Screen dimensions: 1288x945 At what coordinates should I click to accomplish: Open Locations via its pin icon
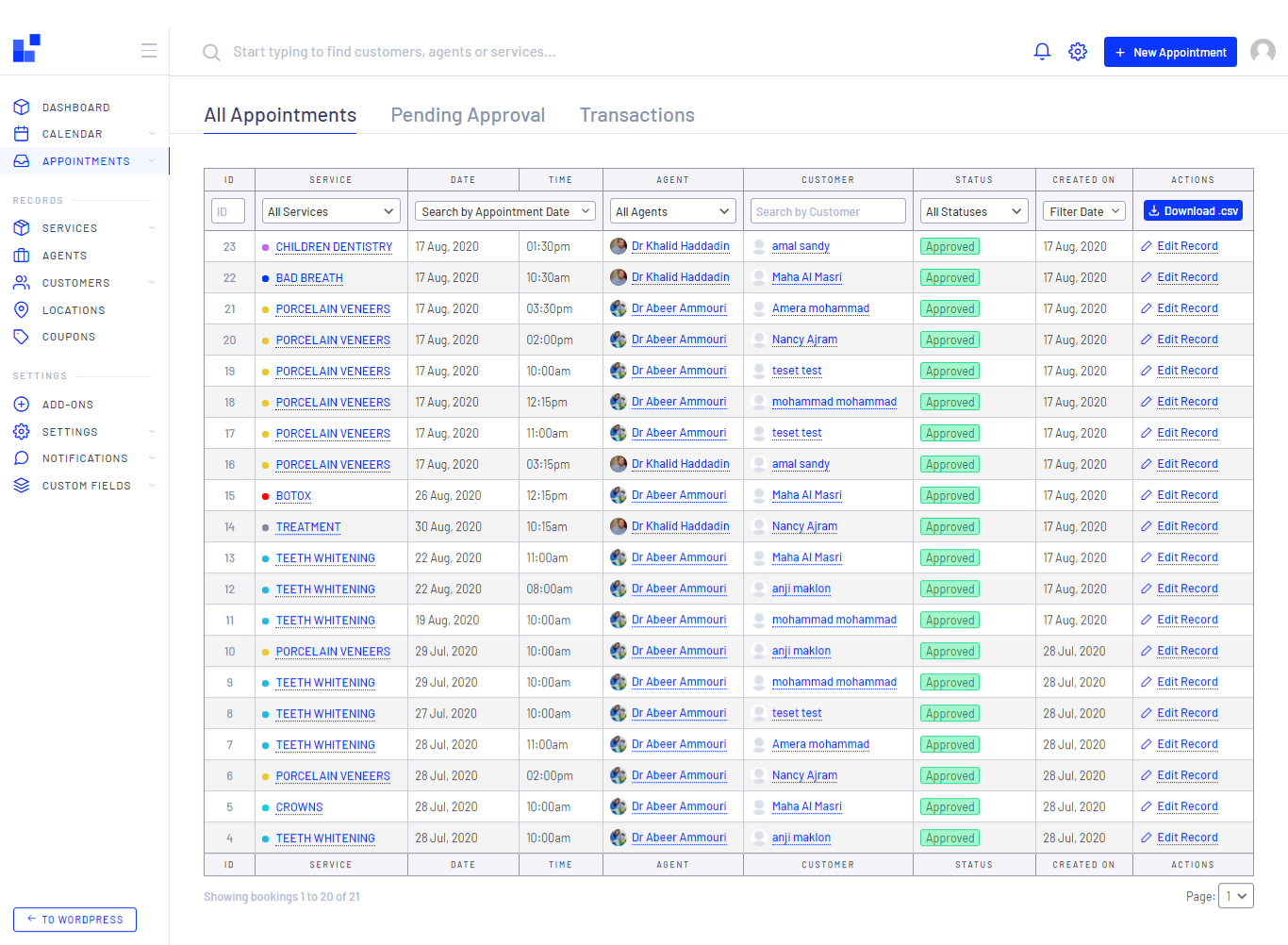22,310
